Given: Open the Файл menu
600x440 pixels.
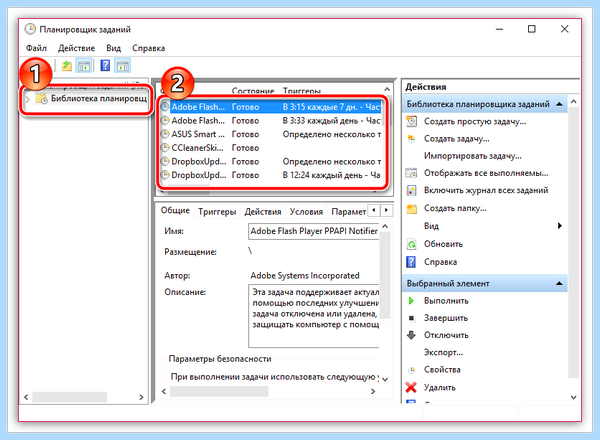Looking at the screenshot, I should click(36, 48).
